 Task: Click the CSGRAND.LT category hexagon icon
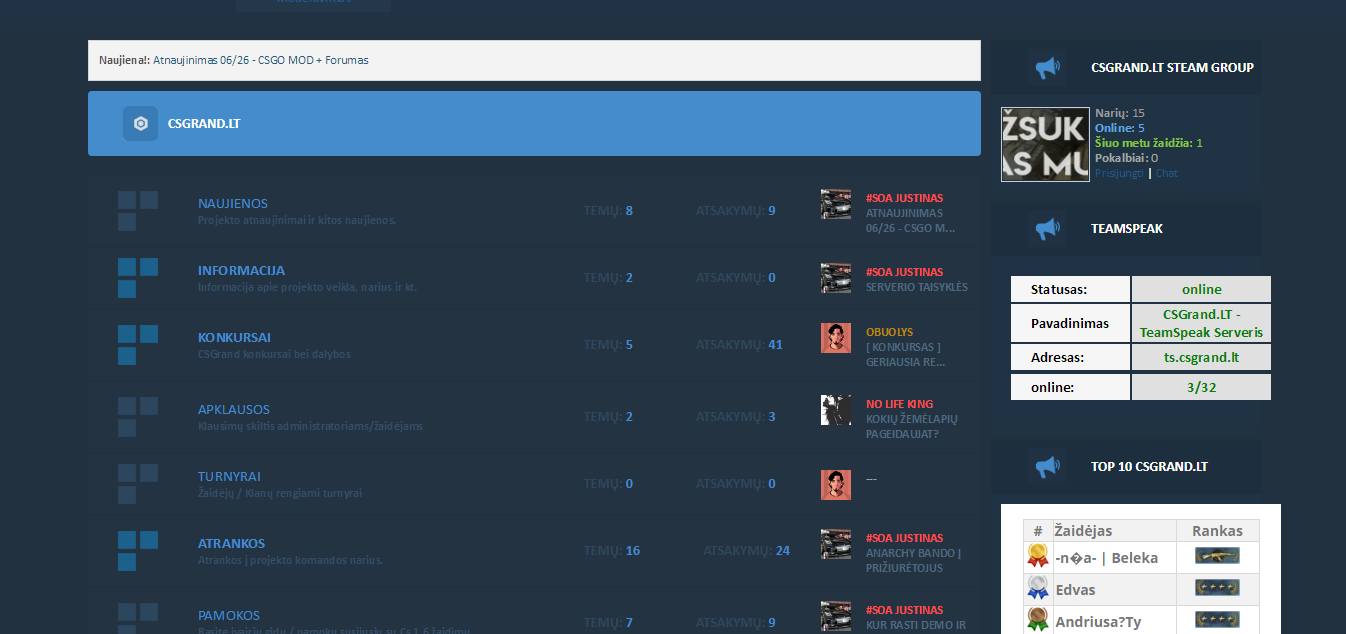pos(140,124)
